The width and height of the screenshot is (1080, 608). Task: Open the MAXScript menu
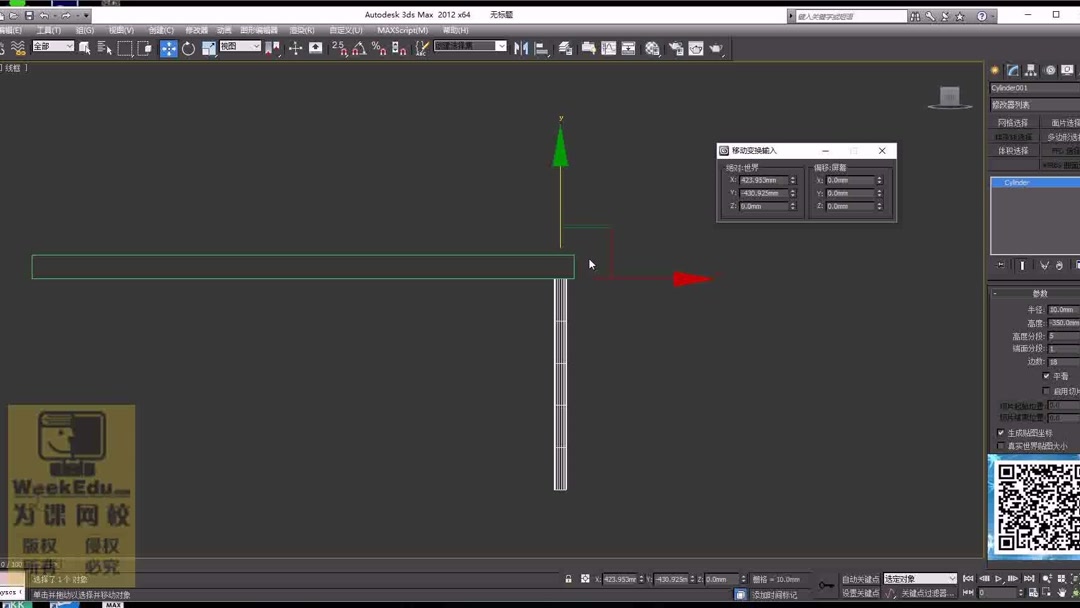pos(402,30)
